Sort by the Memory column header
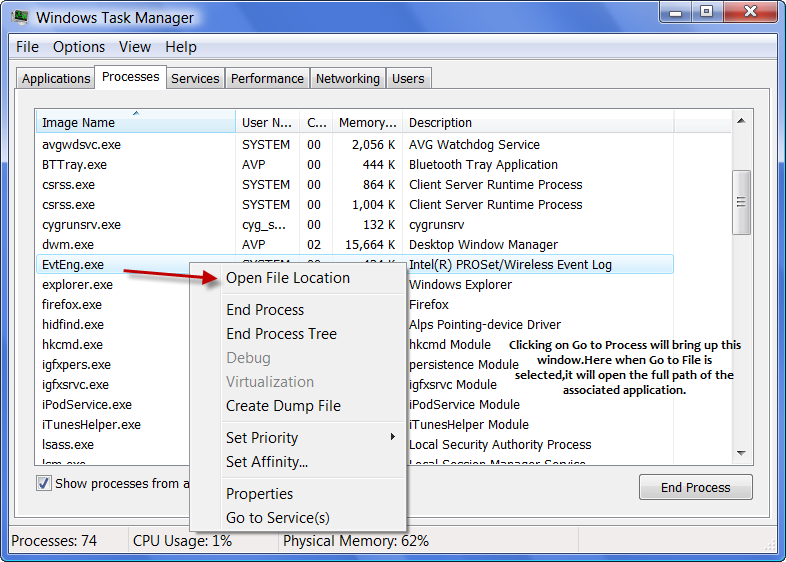 pyautogui.click(x=367, y=122)
